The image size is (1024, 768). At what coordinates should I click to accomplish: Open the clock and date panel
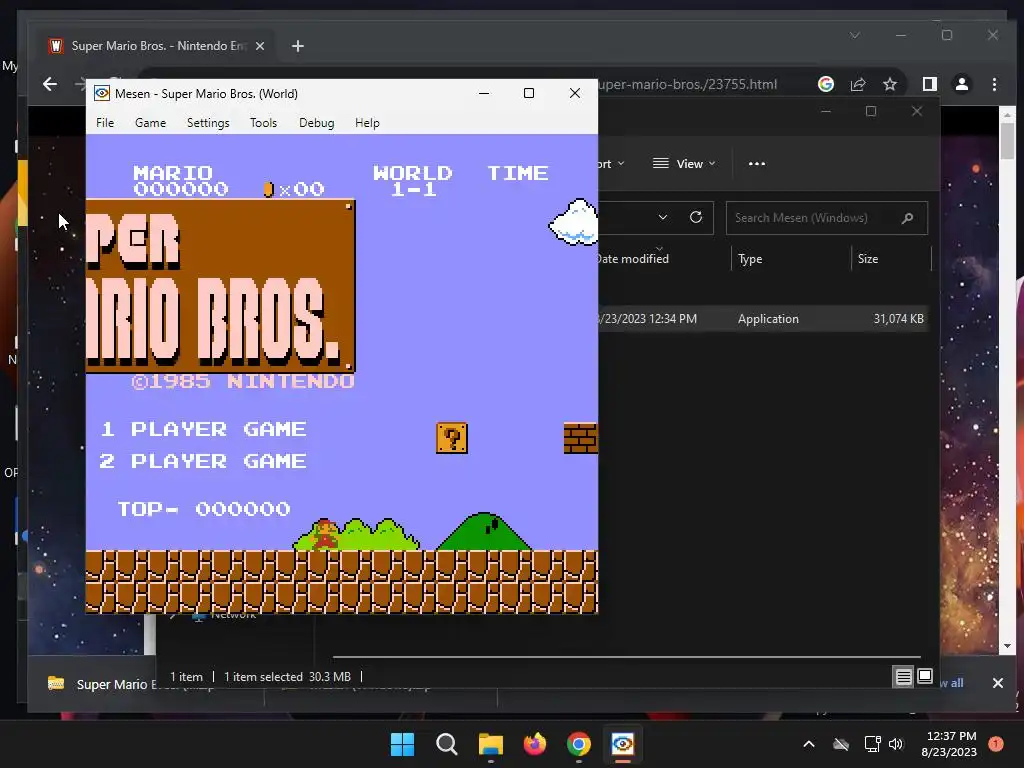(950, 744)
